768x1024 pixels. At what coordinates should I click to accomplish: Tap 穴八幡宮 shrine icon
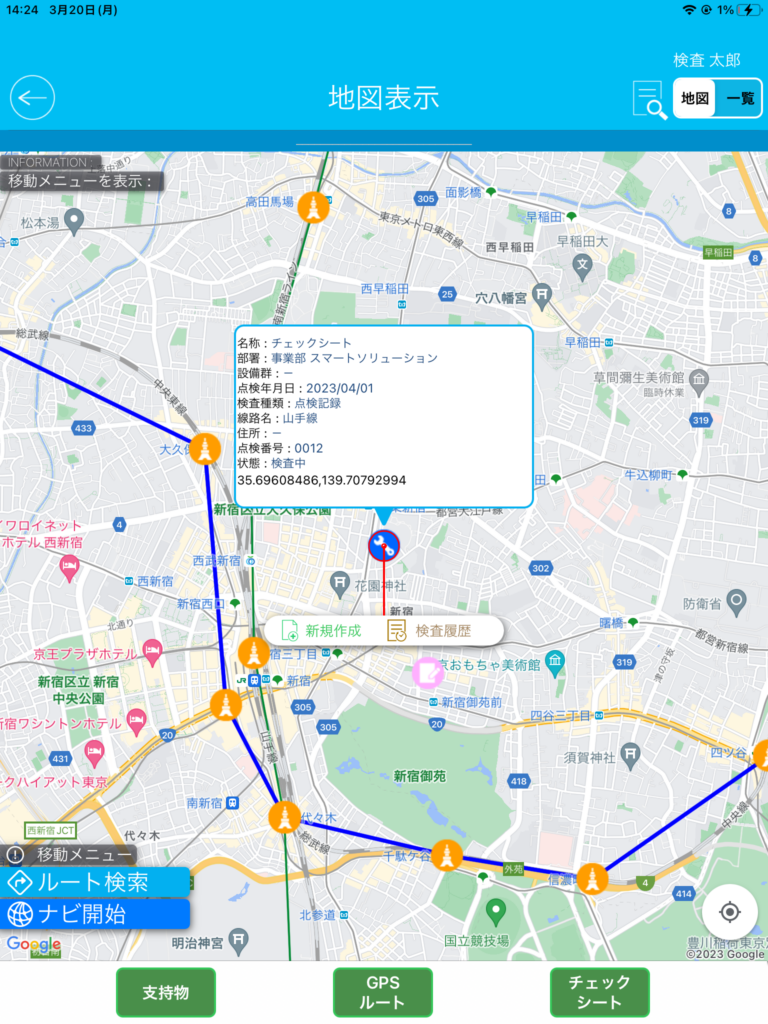click(x=541, y=296)
